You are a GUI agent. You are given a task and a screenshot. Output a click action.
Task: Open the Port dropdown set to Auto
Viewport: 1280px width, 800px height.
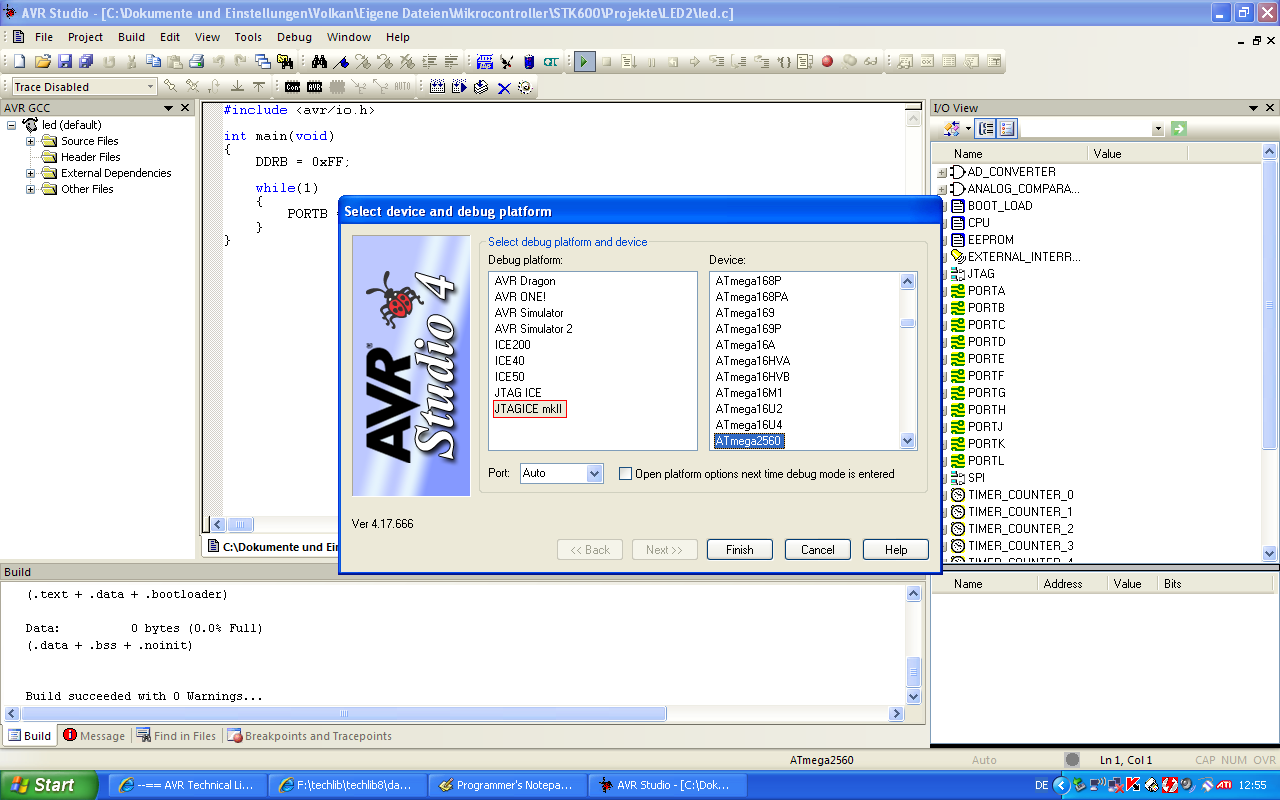pos(594,473)
